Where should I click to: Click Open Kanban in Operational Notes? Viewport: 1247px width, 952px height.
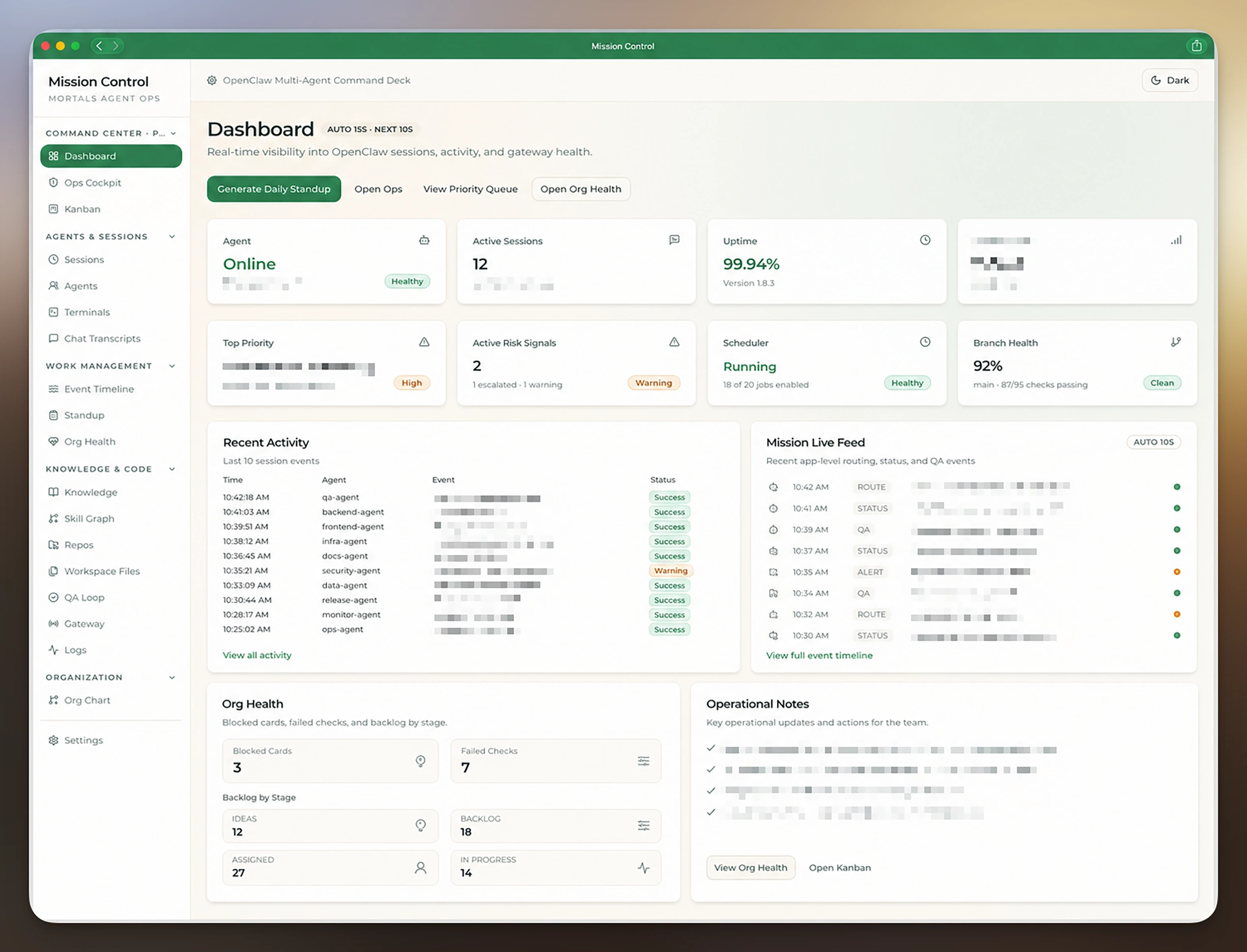[x=840, y=867]
